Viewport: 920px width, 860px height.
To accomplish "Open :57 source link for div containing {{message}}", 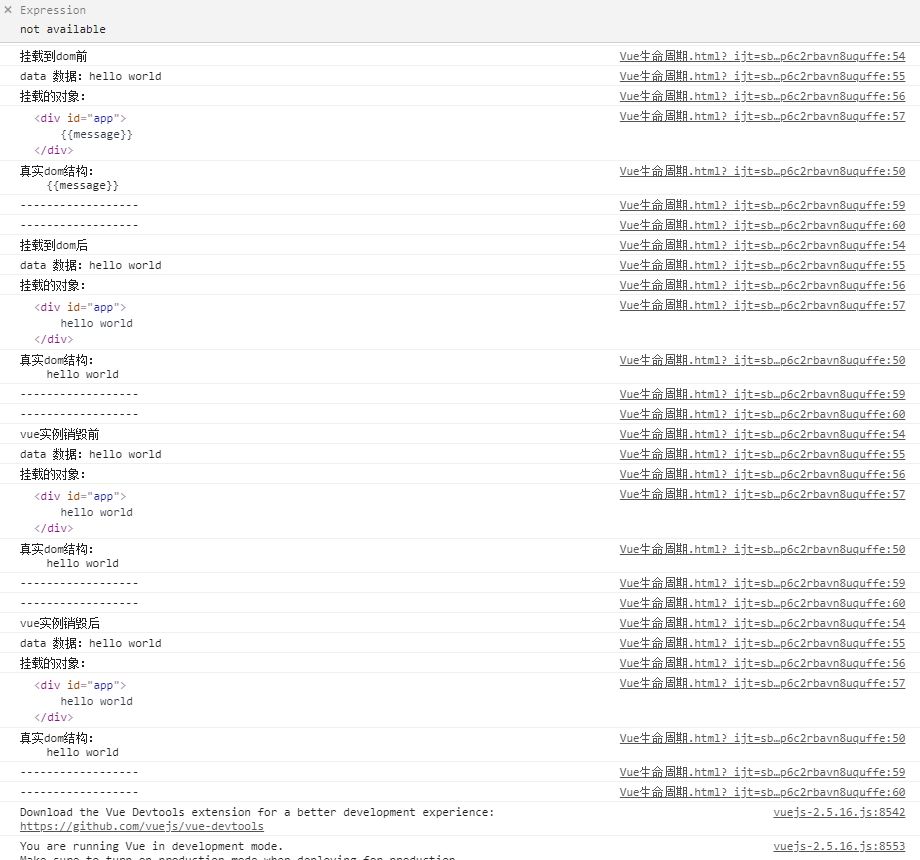I will pyautogui.click(x=762, y=116).
